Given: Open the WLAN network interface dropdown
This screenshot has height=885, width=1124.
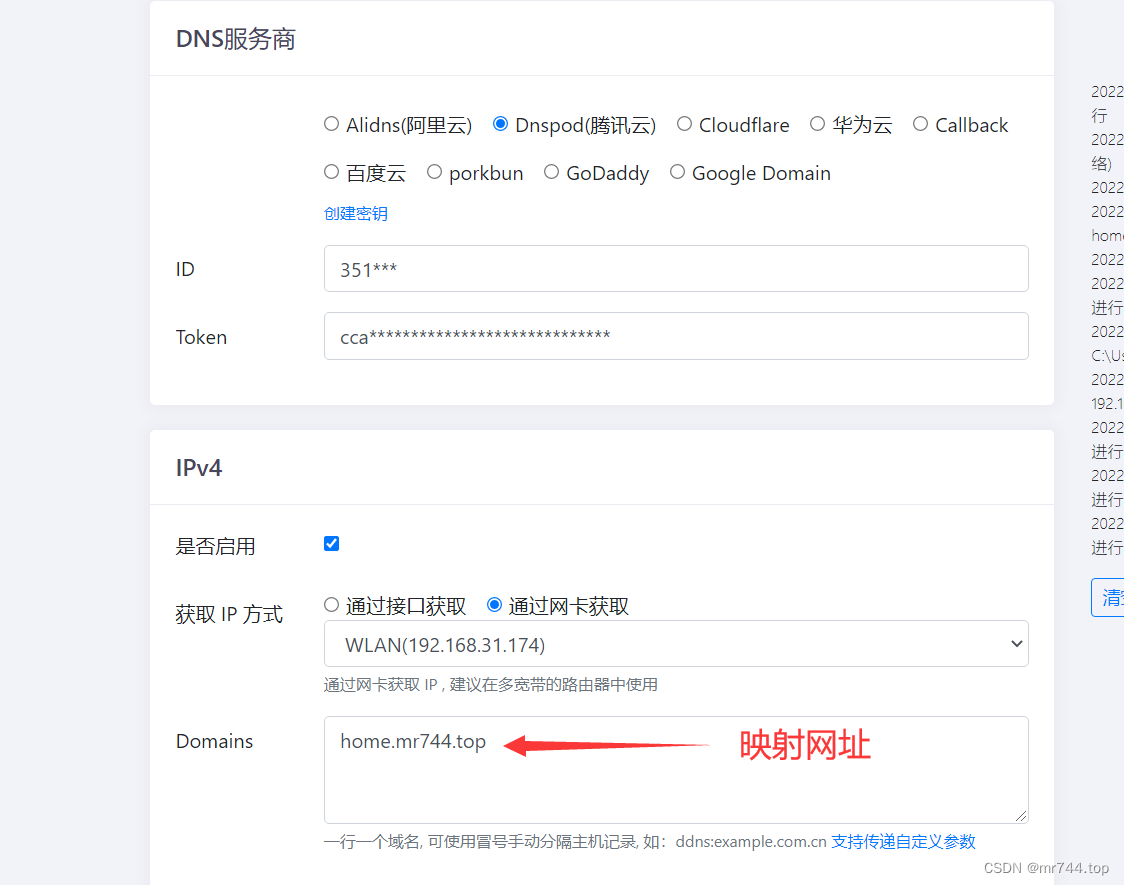Looking at the screenshot, I should [x=676, y=643].
